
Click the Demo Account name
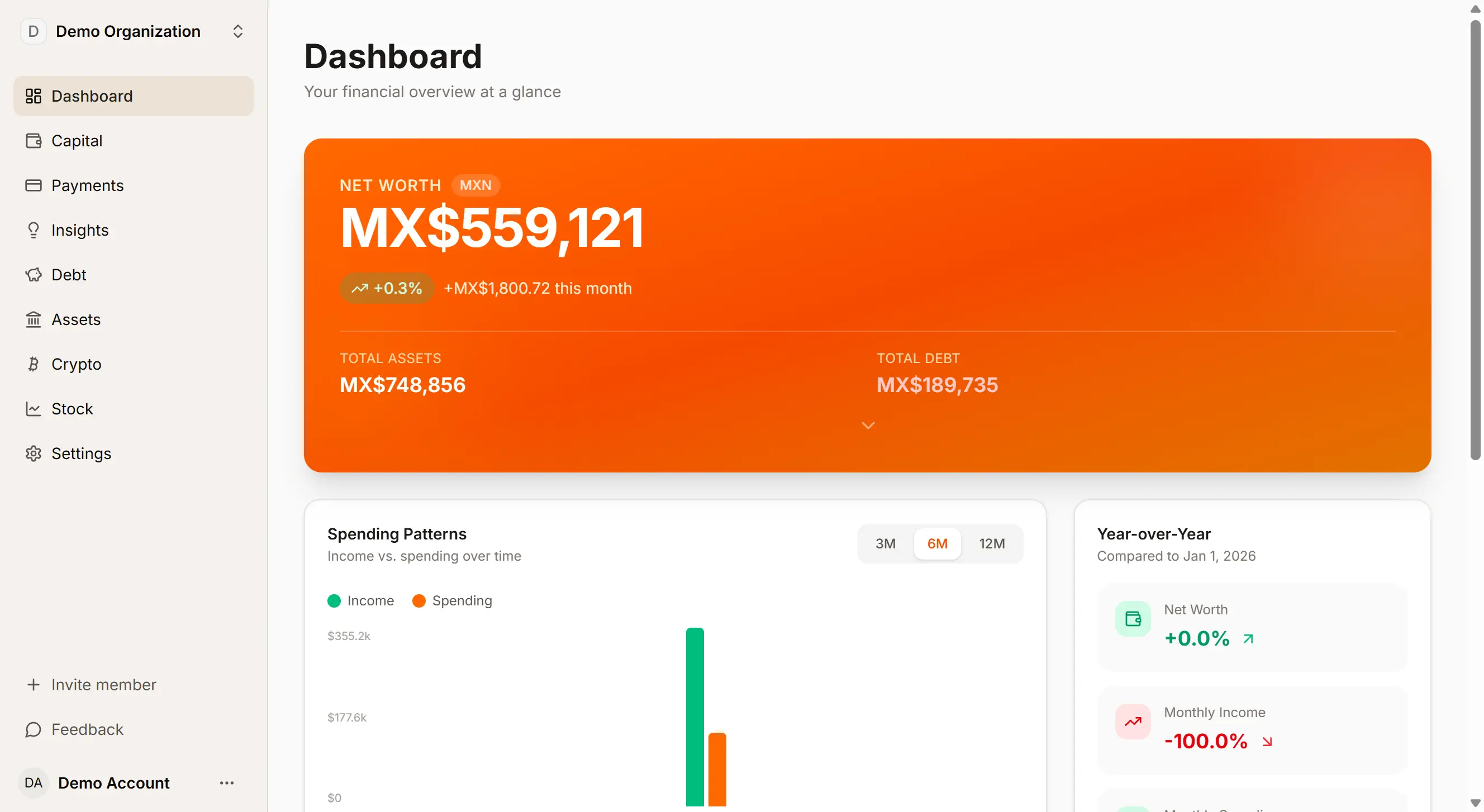(x=113, y=783)
